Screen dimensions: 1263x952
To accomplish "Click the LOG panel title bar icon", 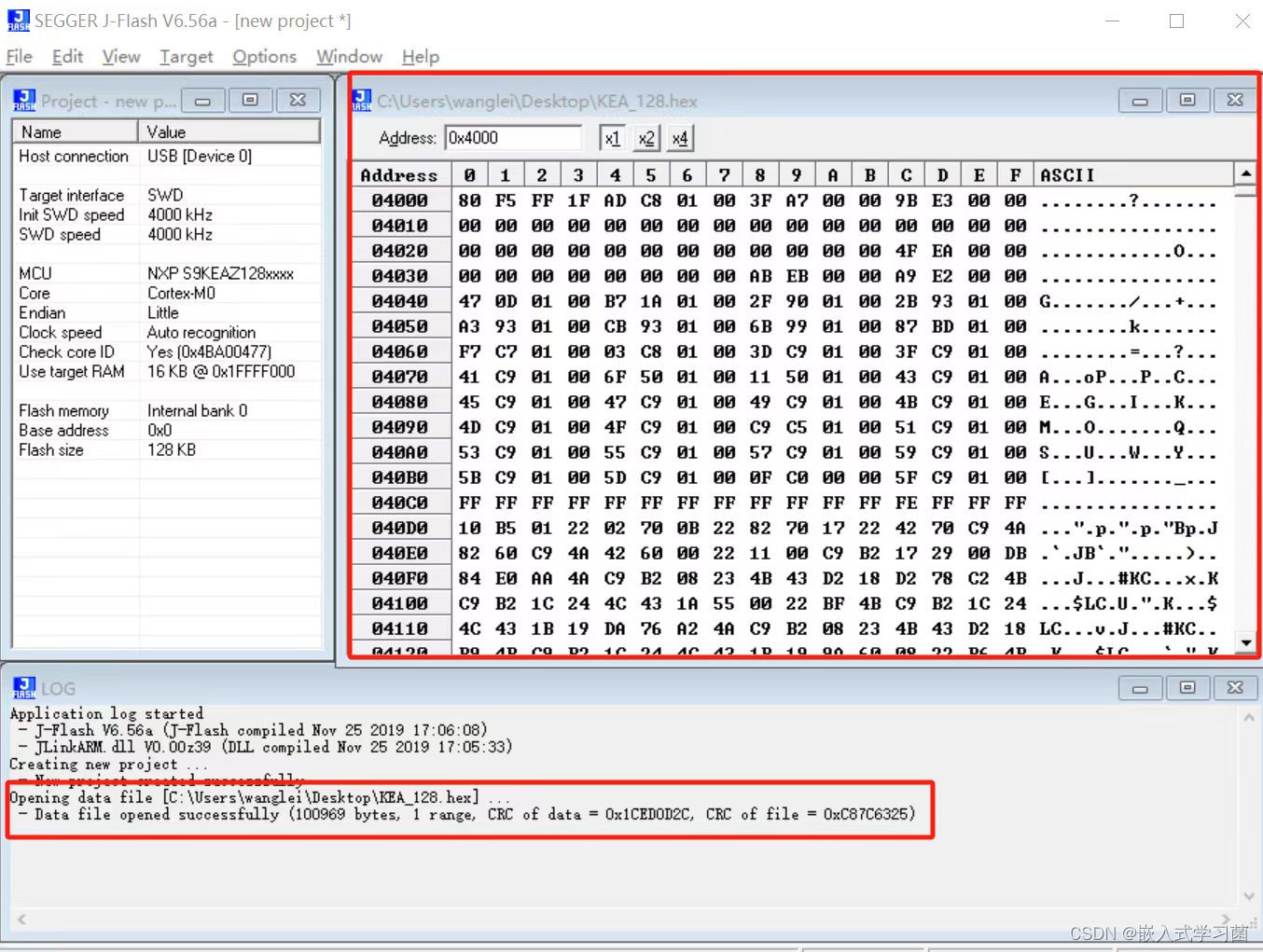I will point(23,688).
